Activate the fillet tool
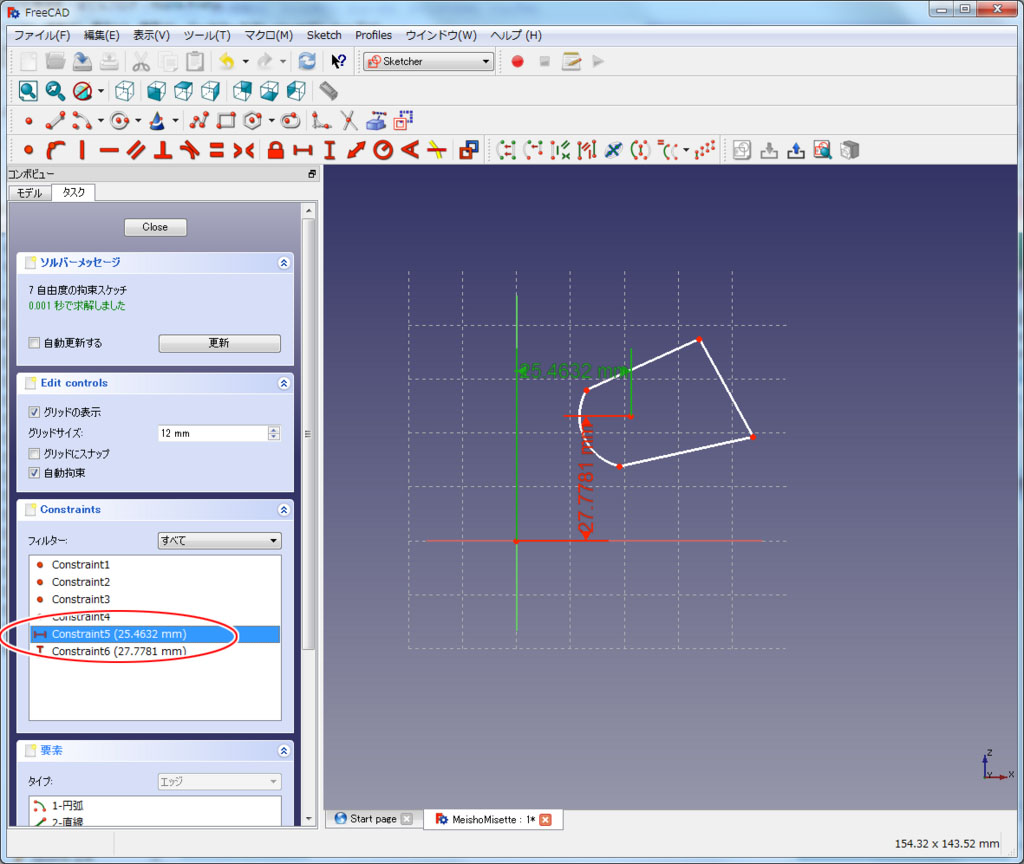This screenshot has height=864, width=1024. tap(321, 121)
